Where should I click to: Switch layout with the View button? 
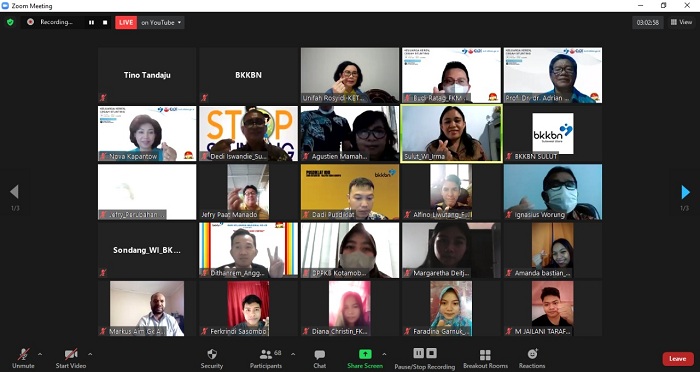pyautogui.click(x=681, y=22)
